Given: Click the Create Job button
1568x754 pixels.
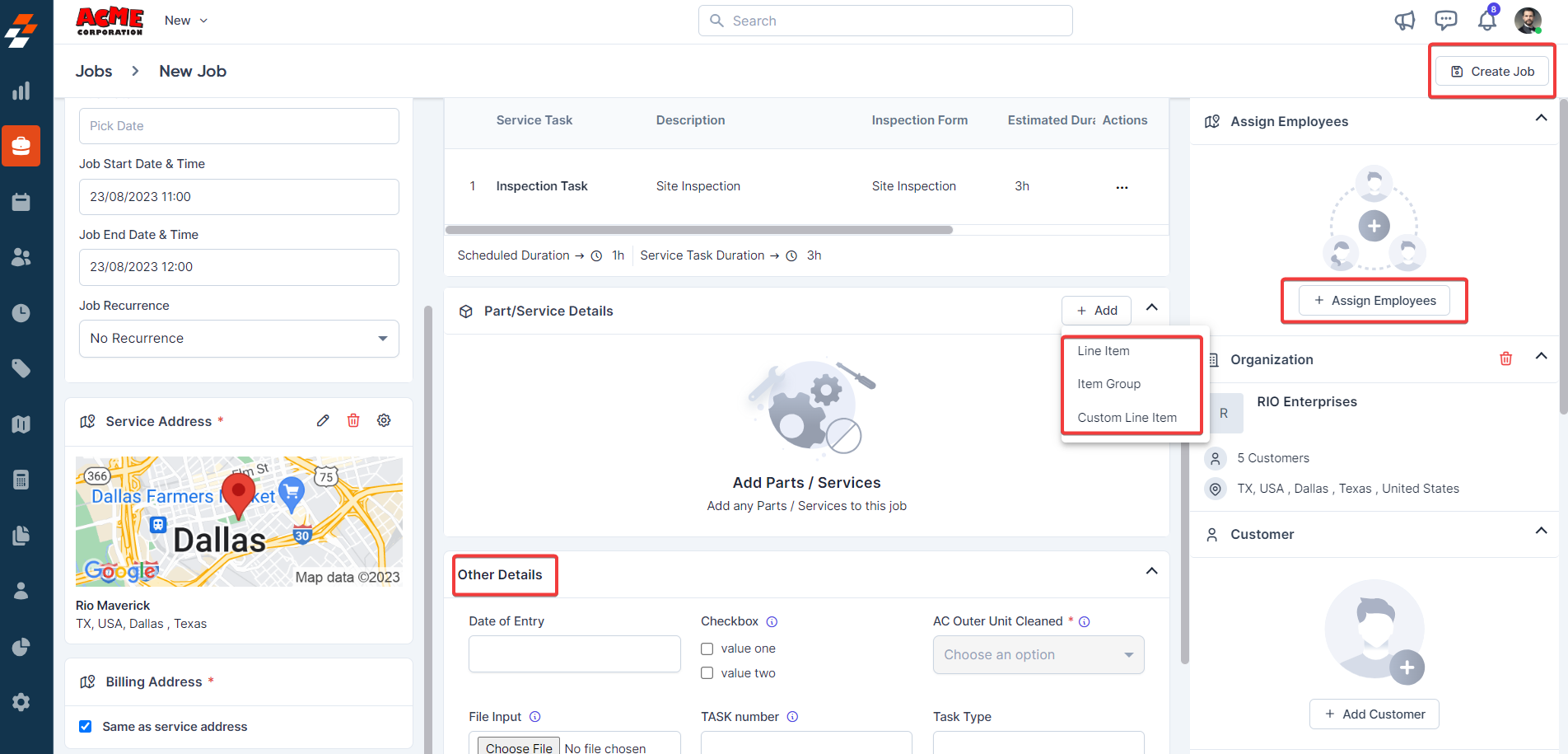Looking at the screenshot, I should [1492, 72].
